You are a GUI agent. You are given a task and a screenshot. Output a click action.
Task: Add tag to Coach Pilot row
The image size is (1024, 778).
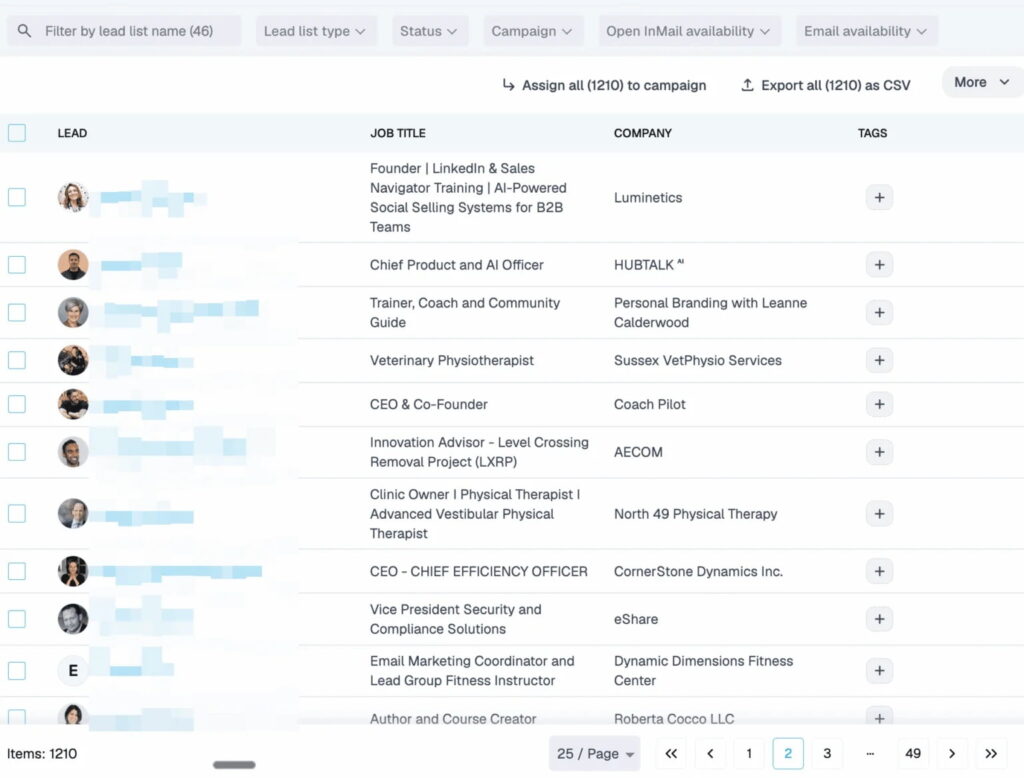pyautogui.click(x=879, y=404)
